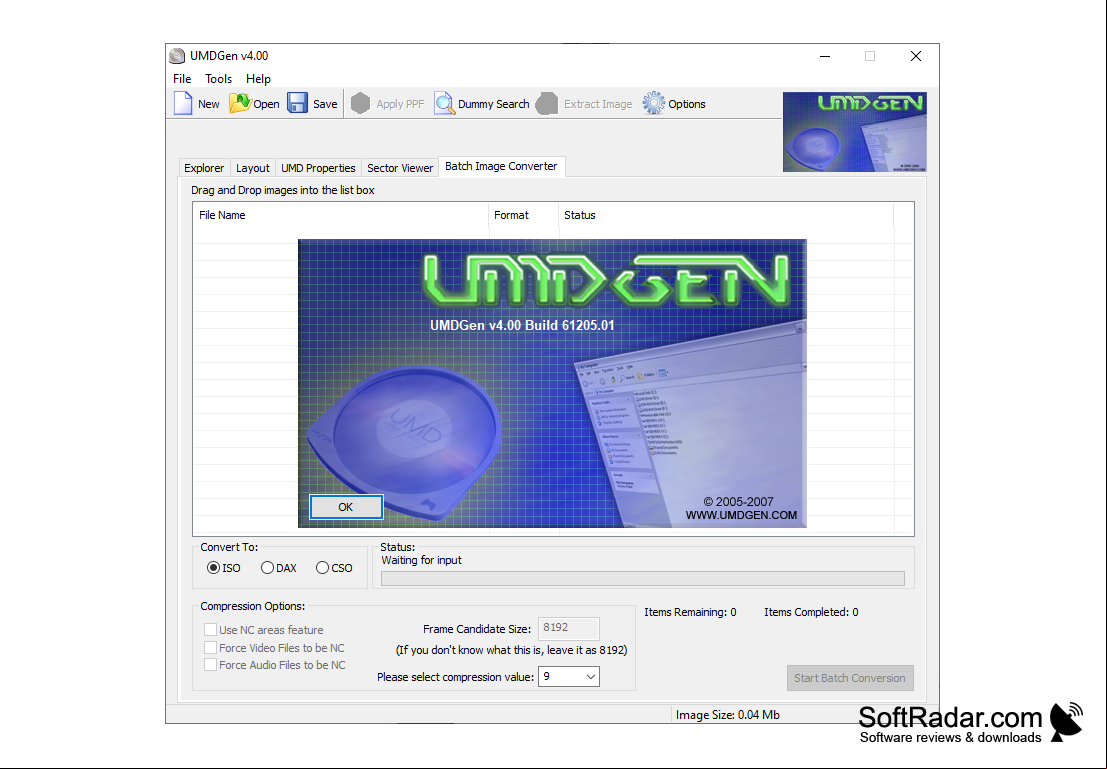
Task: Click the Apply PPF icon
Action: tap(361, 103)
